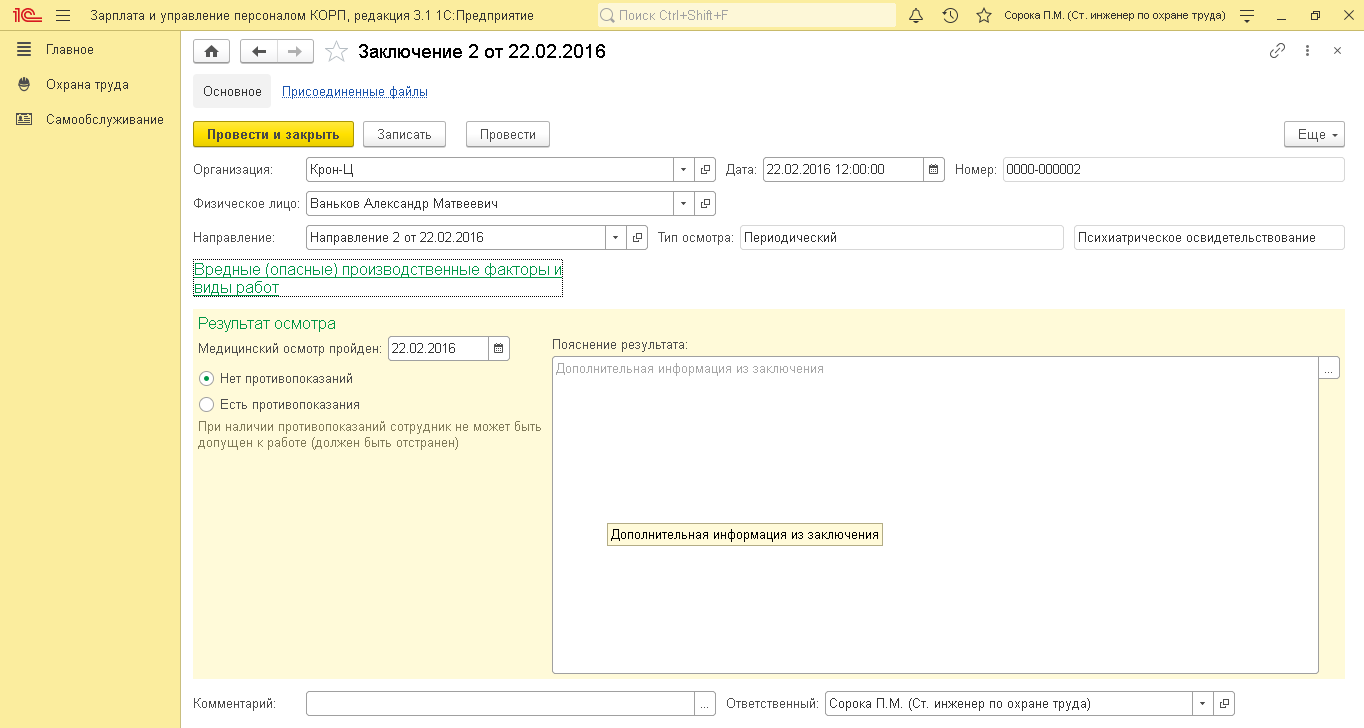The height and width of the screenshot is (728, 1364).
Task: Click the global search field
Action: tap(747, 15)
